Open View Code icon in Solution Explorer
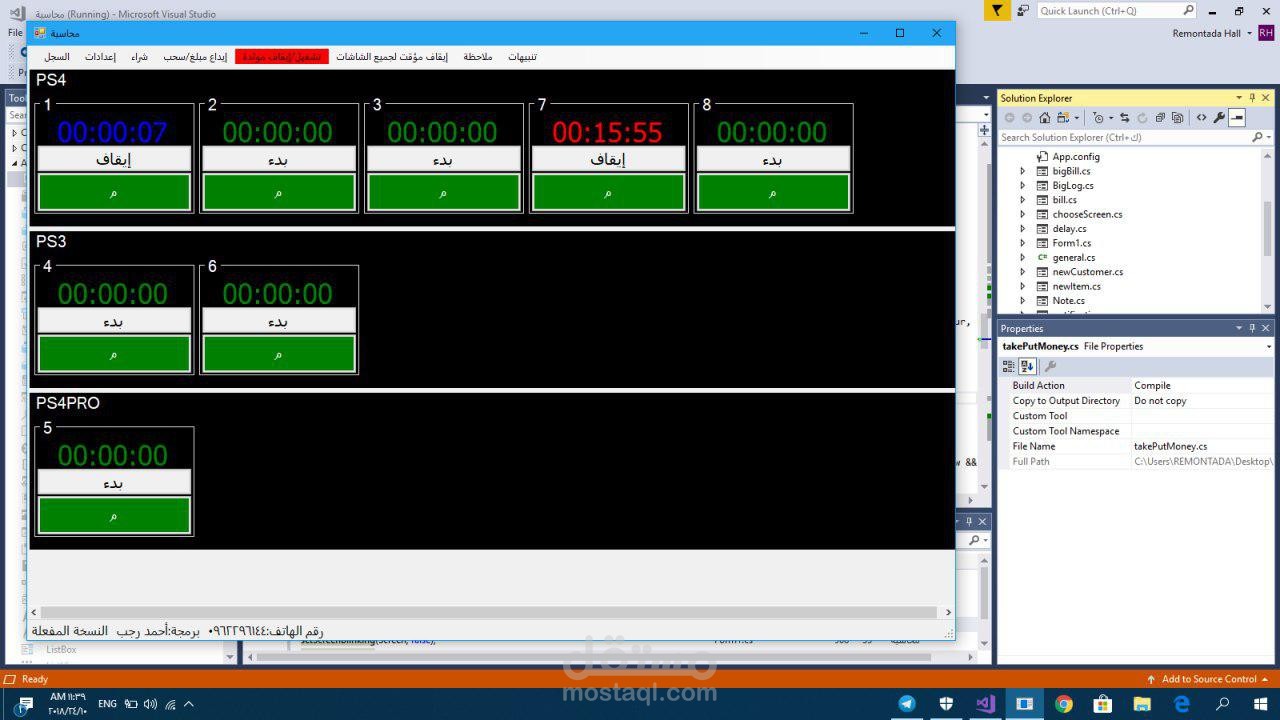 tap(1201, 118)
